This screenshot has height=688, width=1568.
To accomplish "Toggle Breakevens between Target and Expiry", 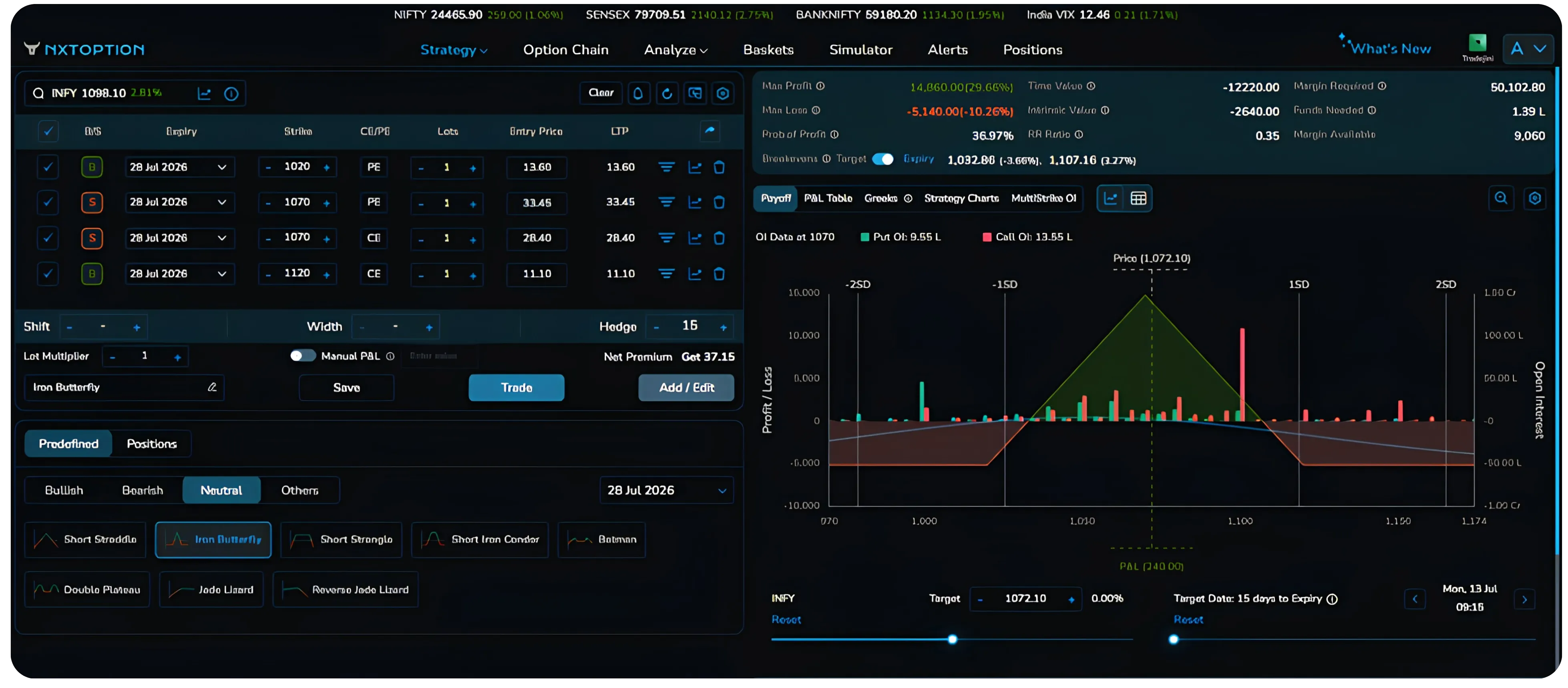I will coord(883,159).
